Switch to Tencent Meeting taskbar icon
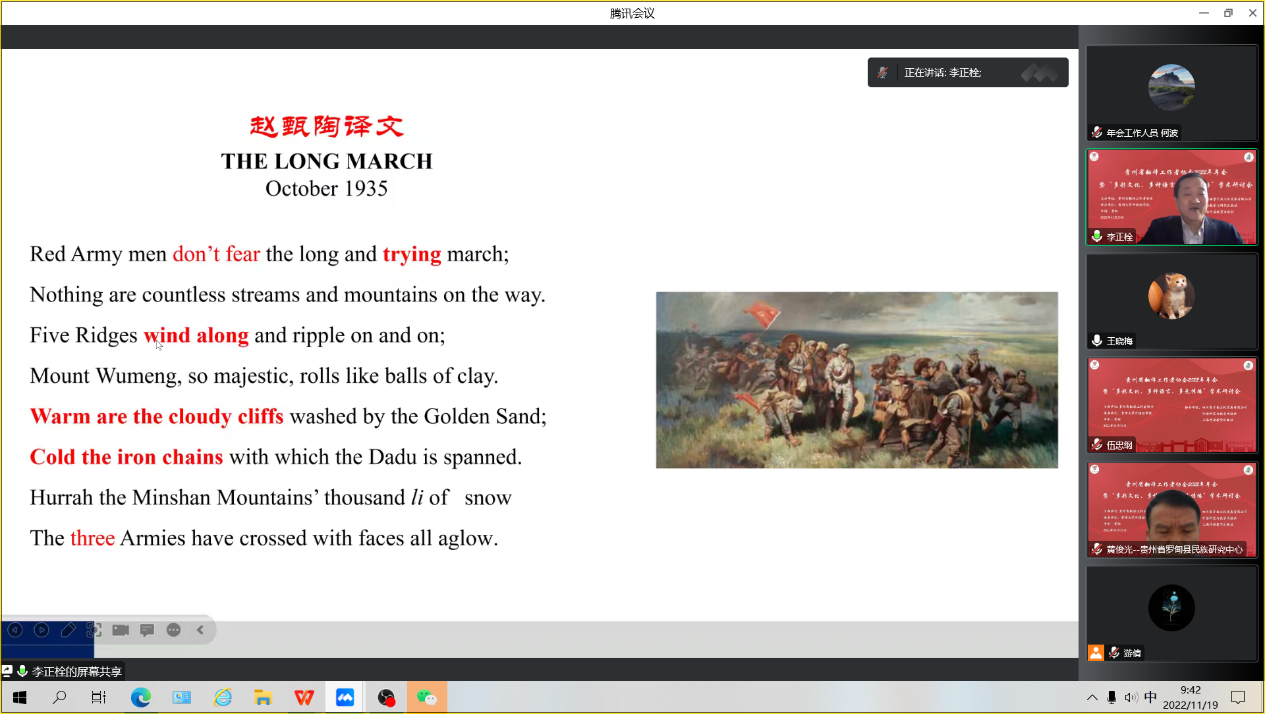1265x714 pixels. 345,698
